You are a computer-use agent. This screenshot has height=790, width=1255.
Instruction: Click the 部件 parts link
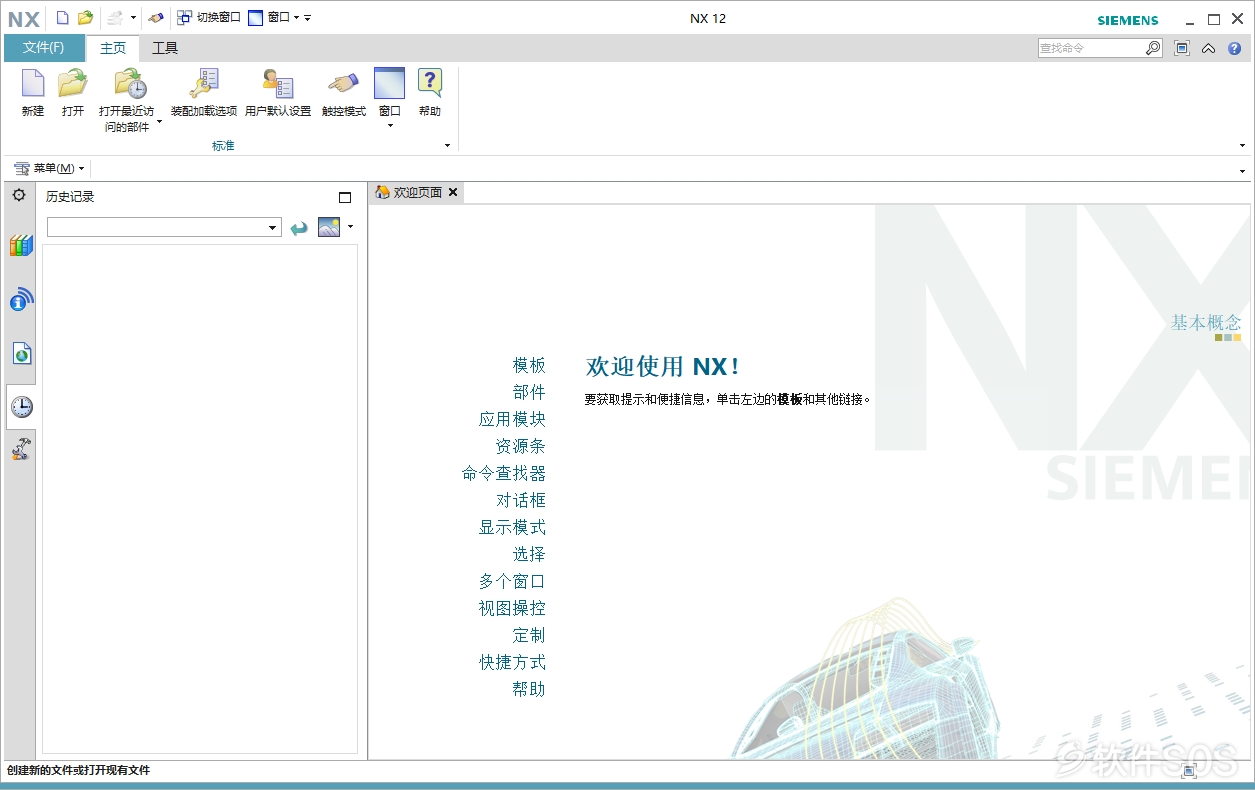click(x=529, y=392)
